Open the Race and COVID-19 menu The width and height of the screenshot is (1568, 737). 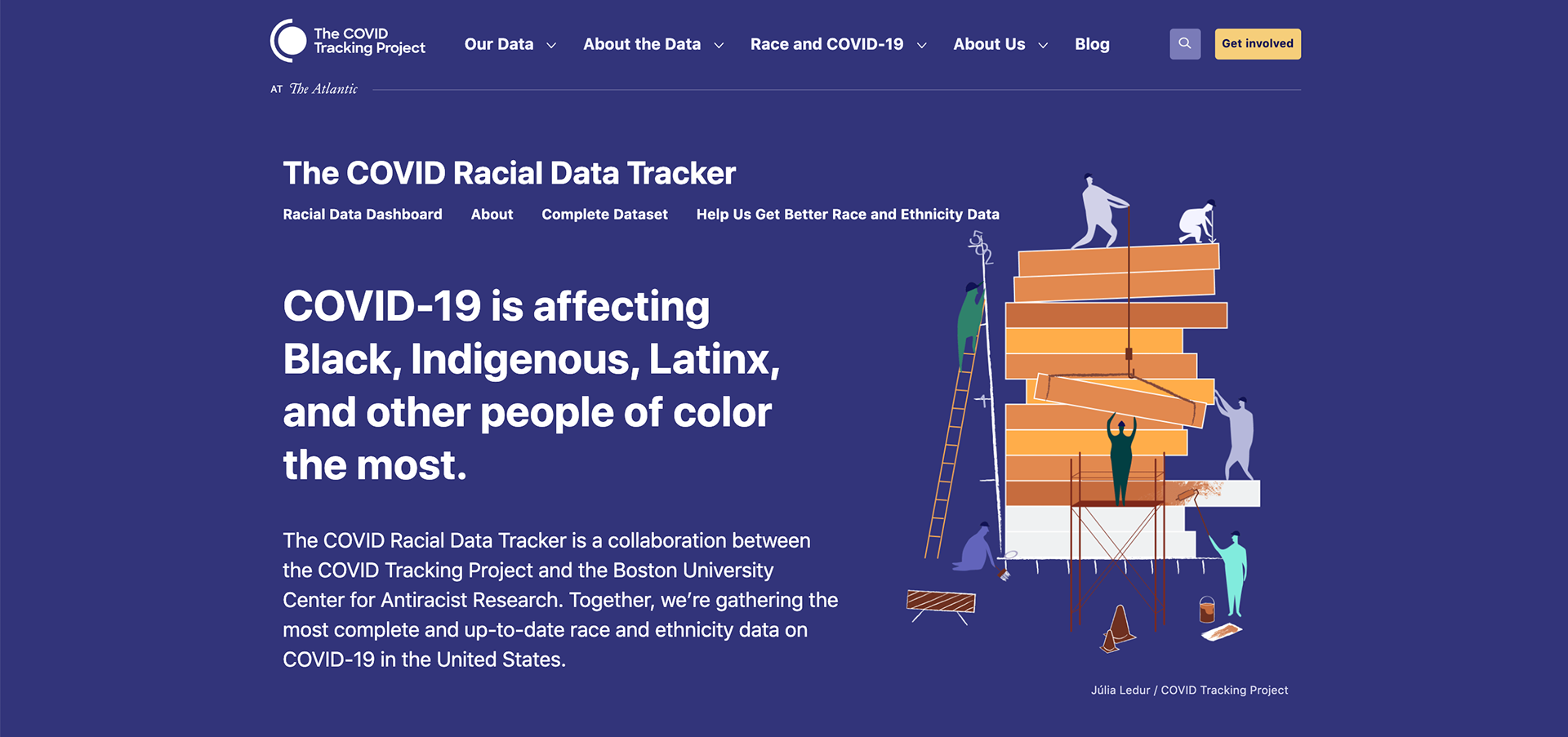click(x=826, y=44)
